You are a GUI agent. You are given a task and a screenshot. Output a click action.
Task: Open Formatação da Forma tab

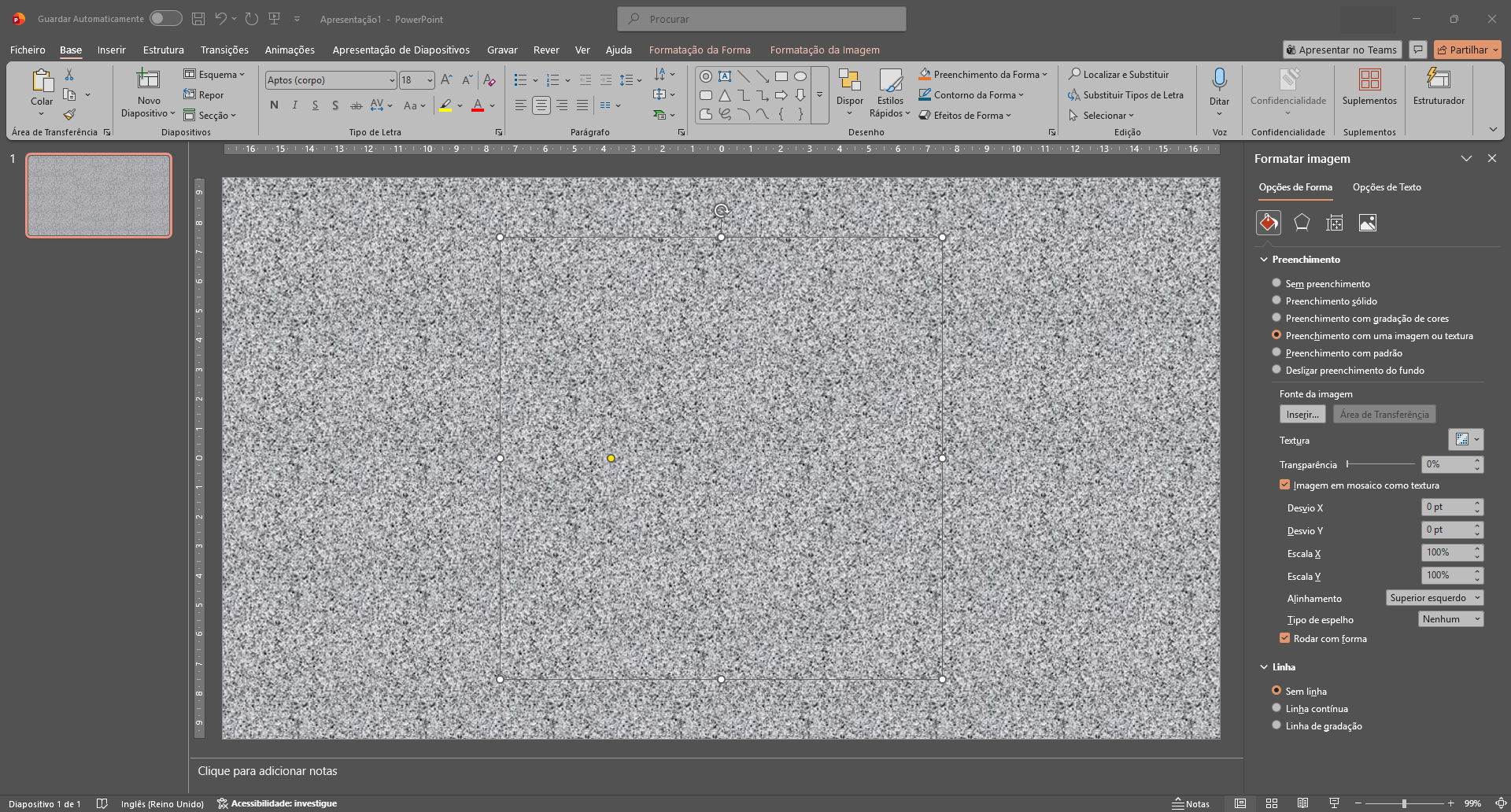tap(700, 50)
